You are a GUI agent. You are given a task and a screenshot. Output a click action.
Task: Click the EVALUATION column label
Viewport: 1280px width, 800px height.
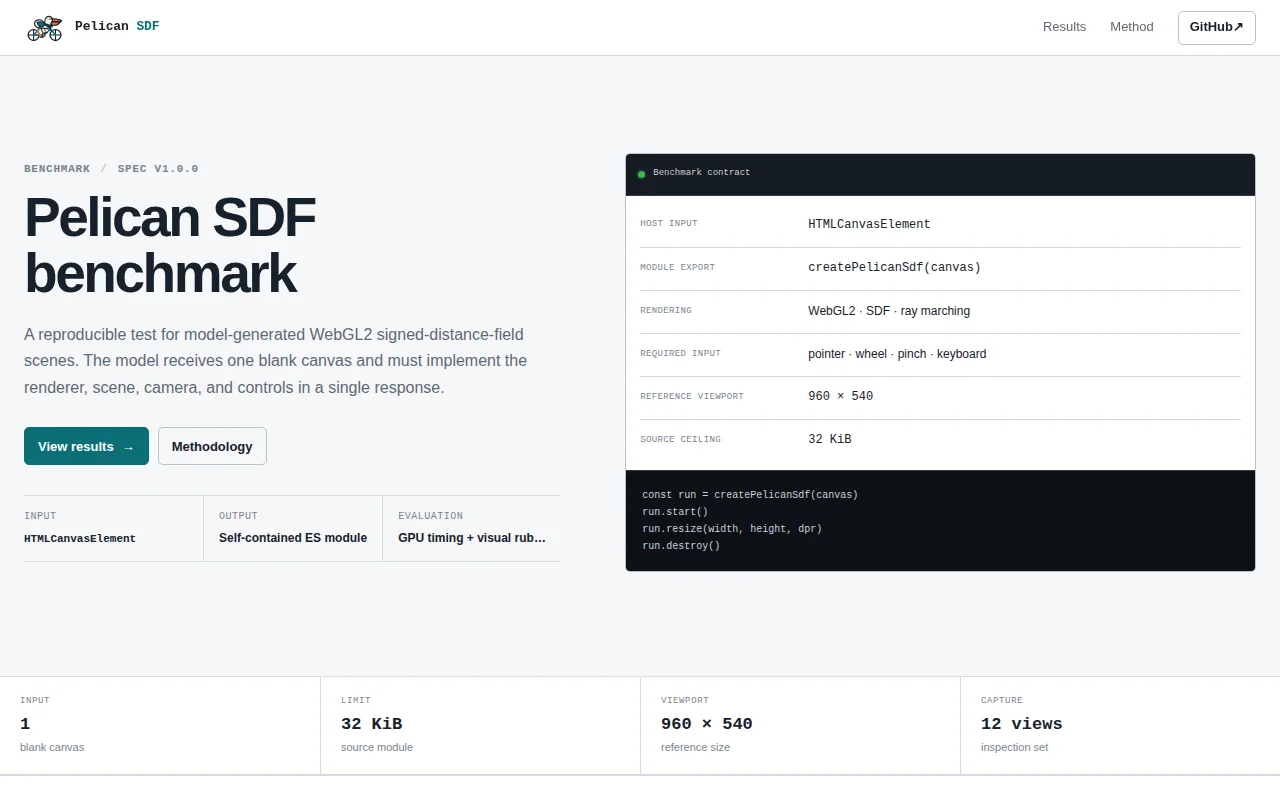tap(430, 516)
